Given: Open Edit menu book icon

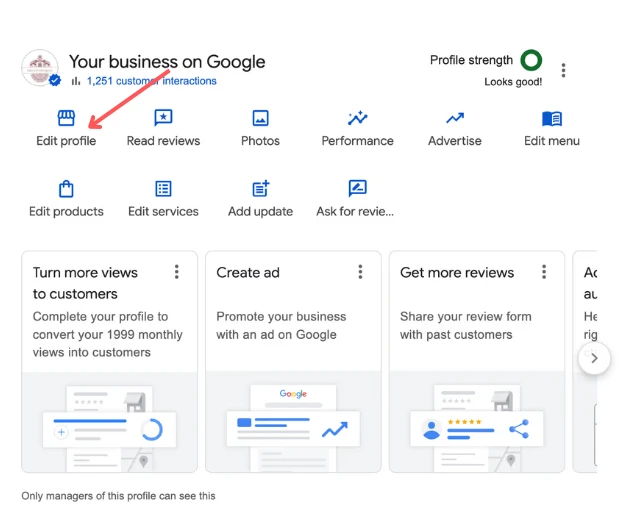Looking at the screenshot, I should point(552,119).
